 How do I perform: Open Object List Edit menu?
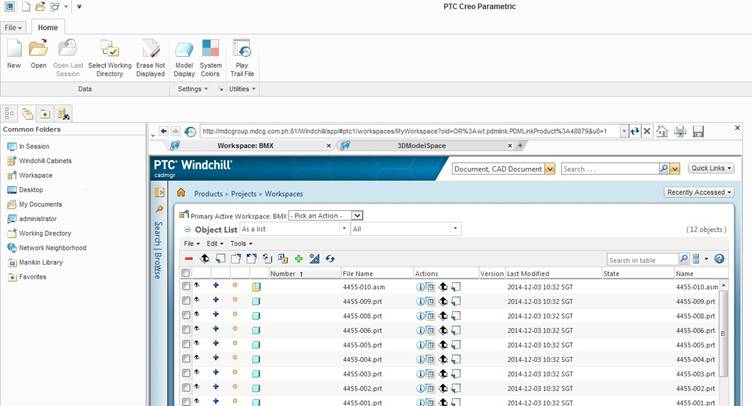pyautogui.click(x=215, y=244)
